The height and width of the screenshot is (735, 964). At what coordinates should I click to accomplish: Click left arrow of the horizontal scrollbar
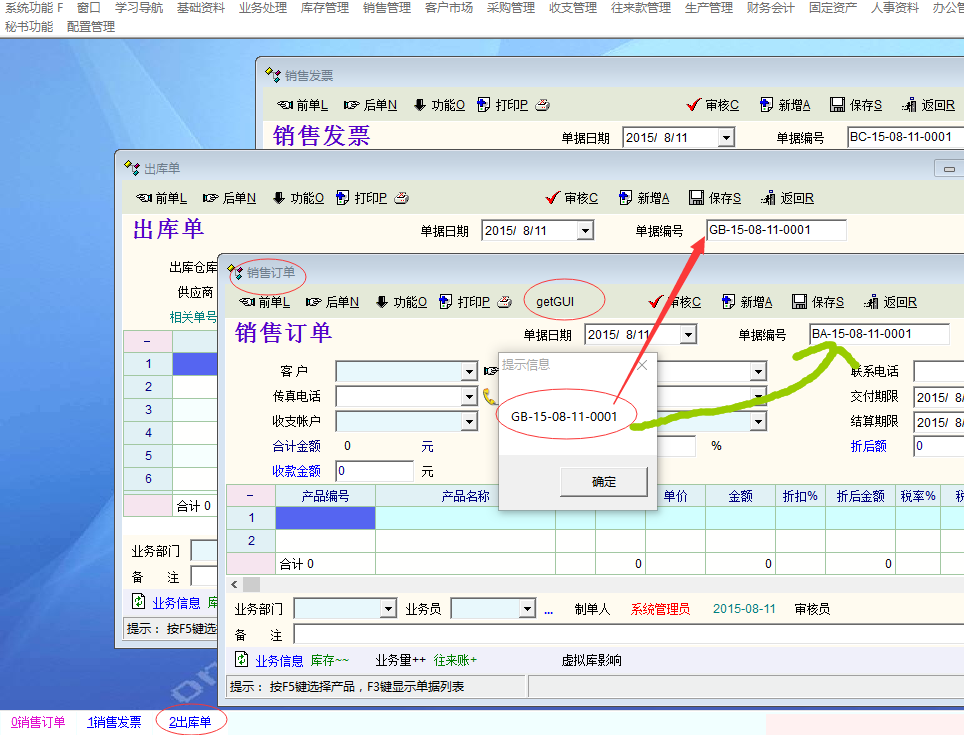235,584
